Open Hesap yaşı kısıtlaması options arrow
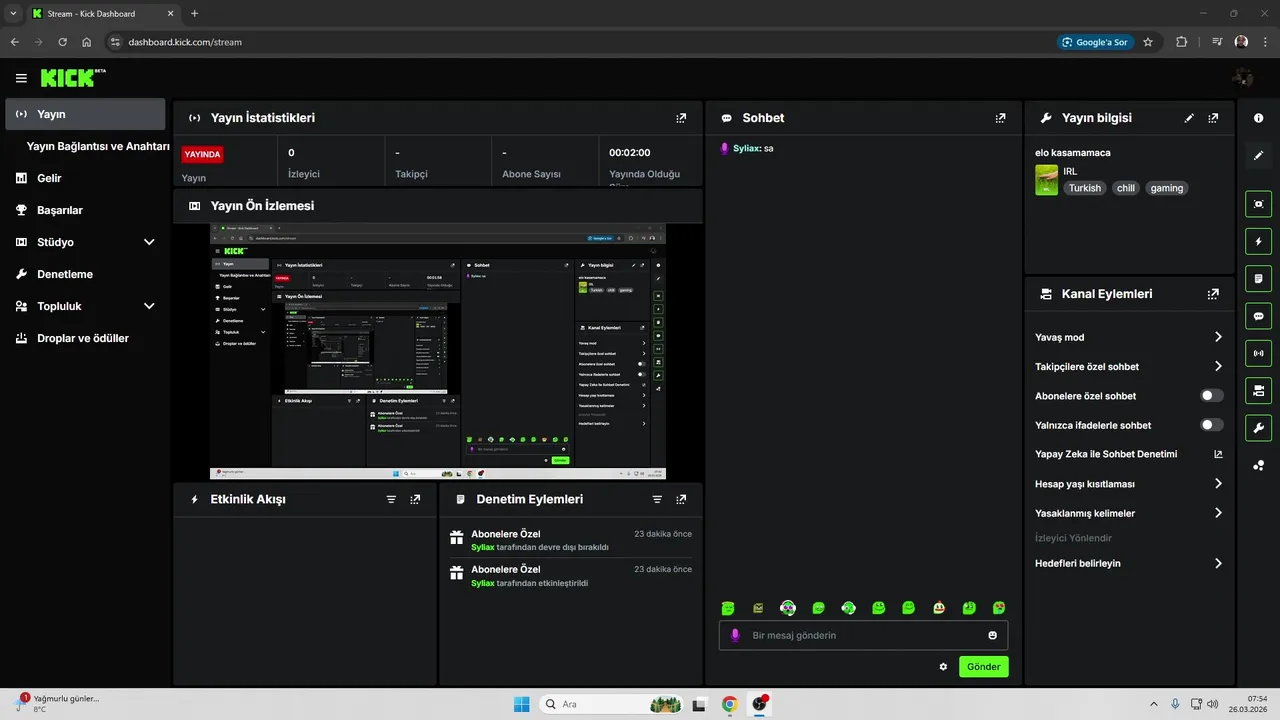This screenshot has height=720, width=1280. [x=1218, y=484]
